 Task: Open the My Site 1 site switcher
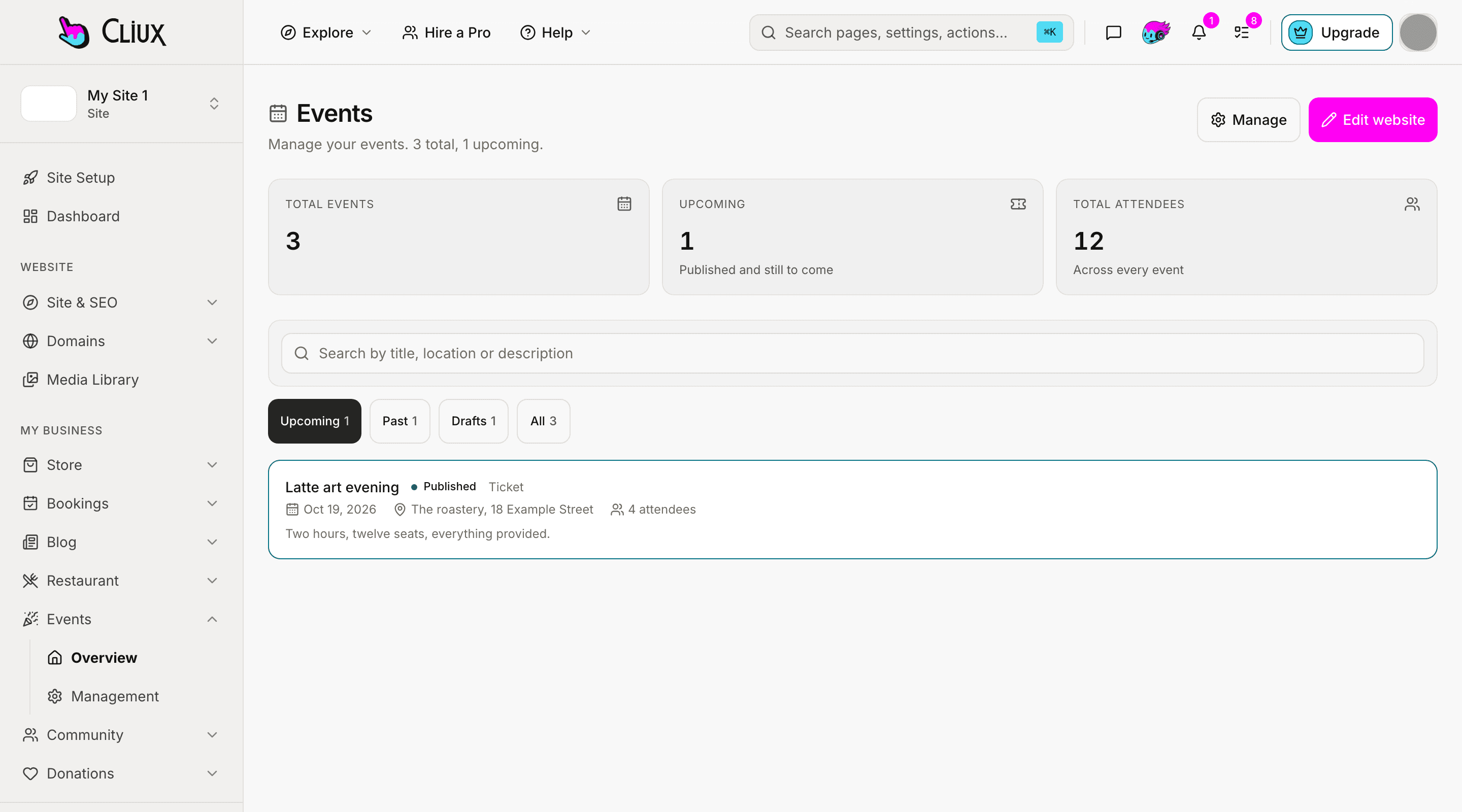[x=121, y=103]
